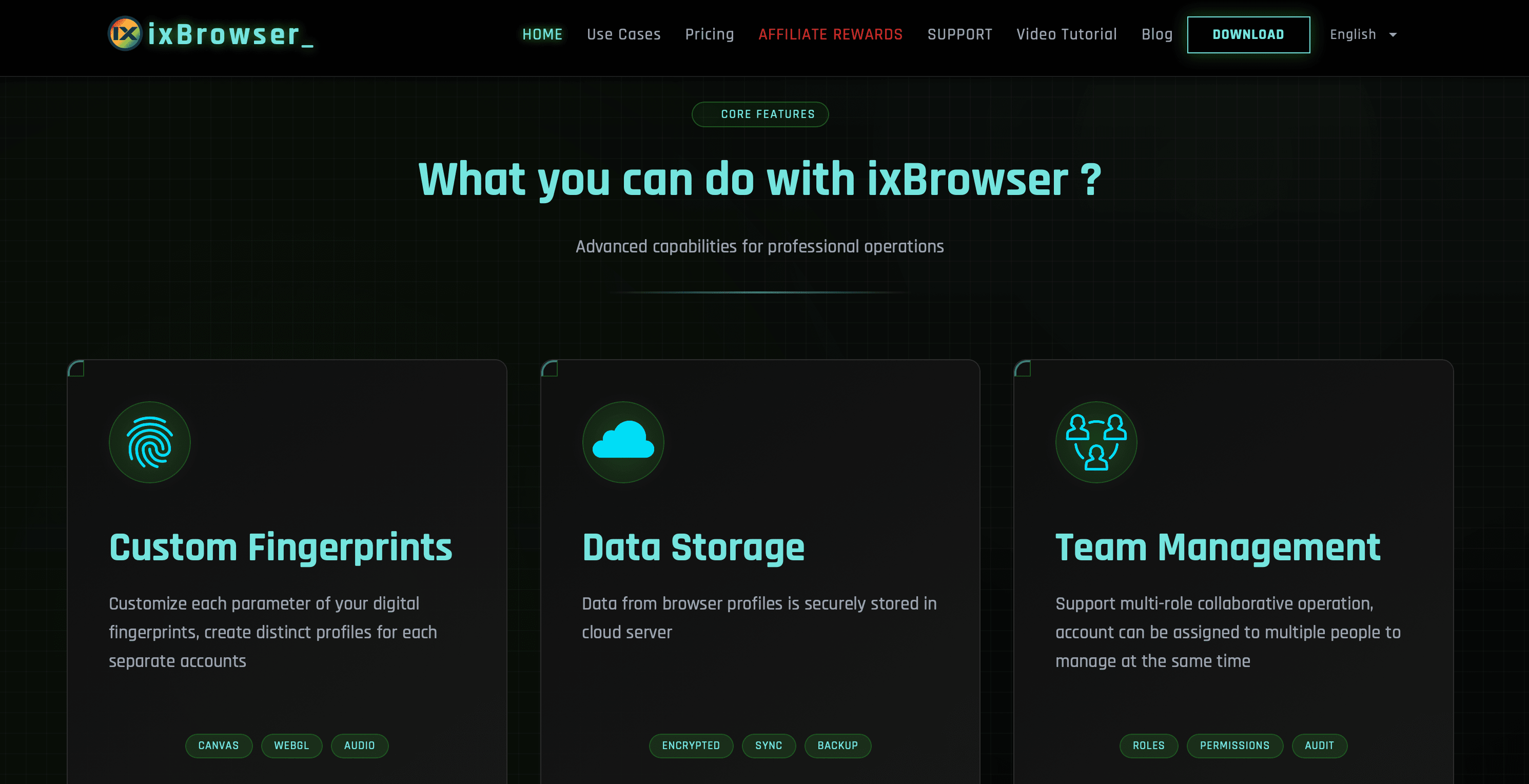Open the Use Cases menu

(x=624, y=34)
